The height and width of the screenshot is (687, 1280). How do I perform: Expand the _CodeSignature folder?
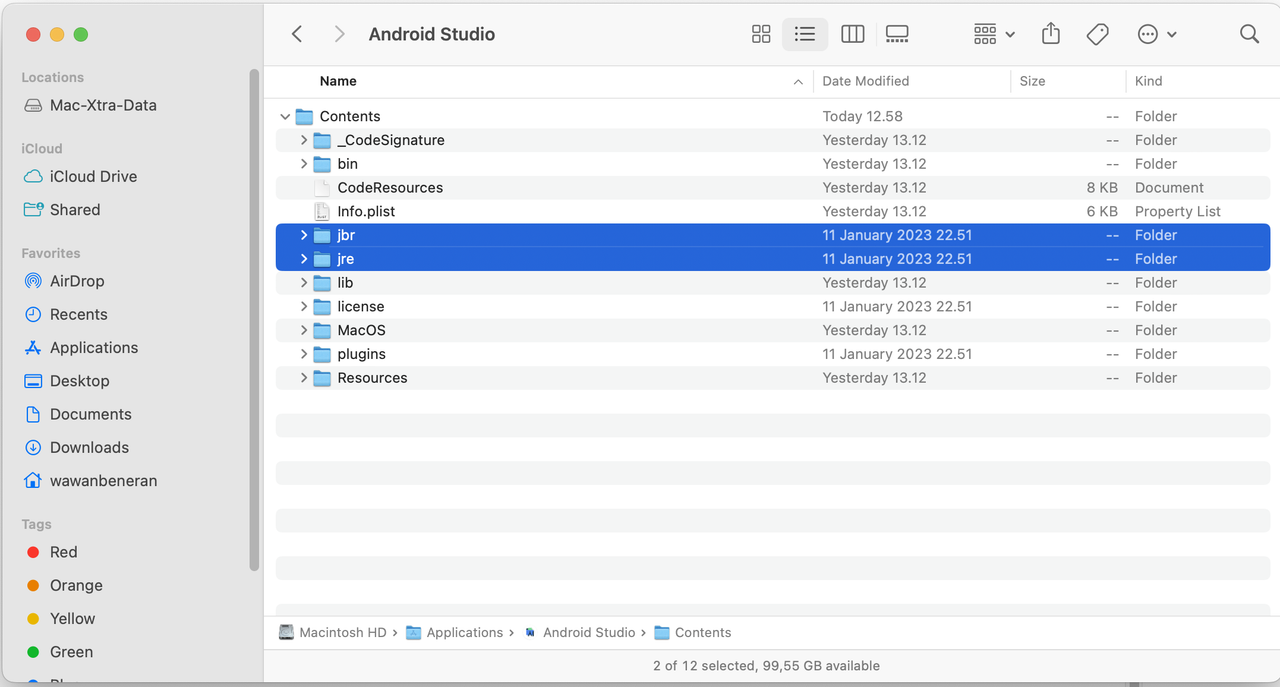304,140
